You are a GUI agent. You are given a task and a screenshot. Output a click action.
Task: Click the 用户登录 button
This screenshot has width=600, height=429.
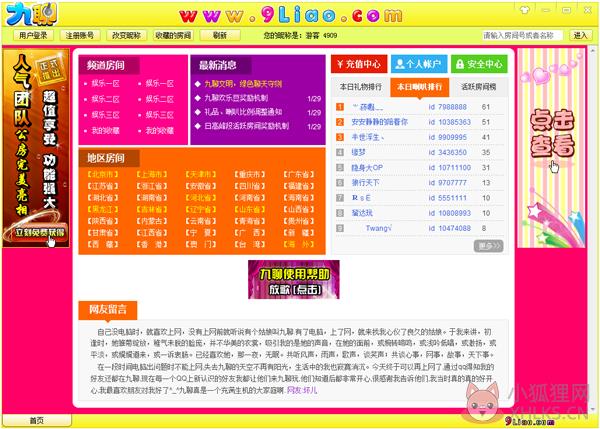[x=33, y=36]
